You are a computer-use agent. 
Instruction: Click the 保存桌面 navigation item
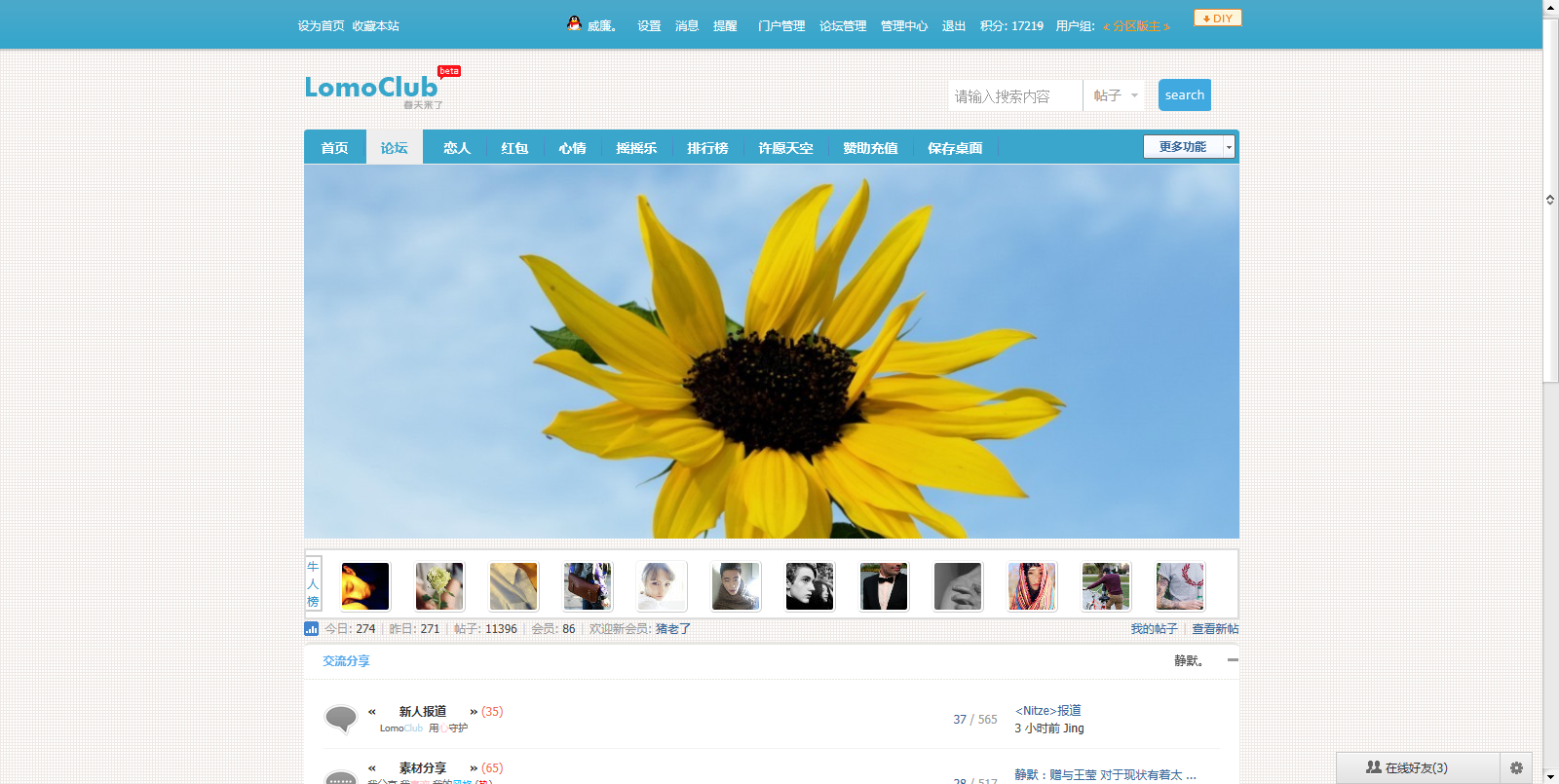955,148
